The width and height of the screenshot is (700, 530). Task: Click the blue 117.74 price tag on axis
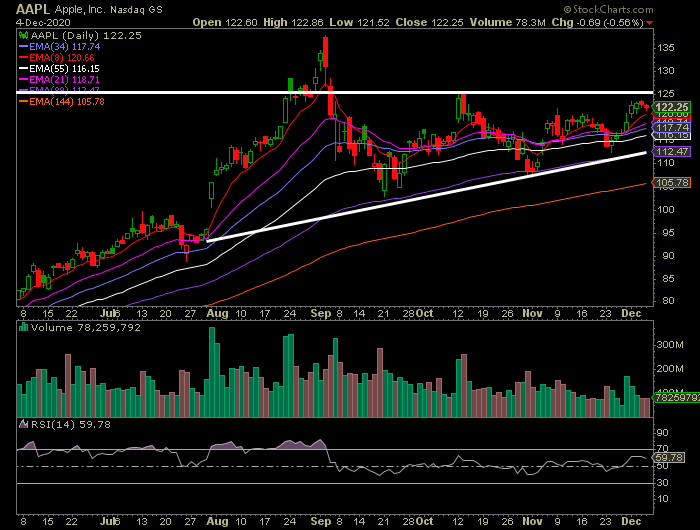(x=672, y=128)
